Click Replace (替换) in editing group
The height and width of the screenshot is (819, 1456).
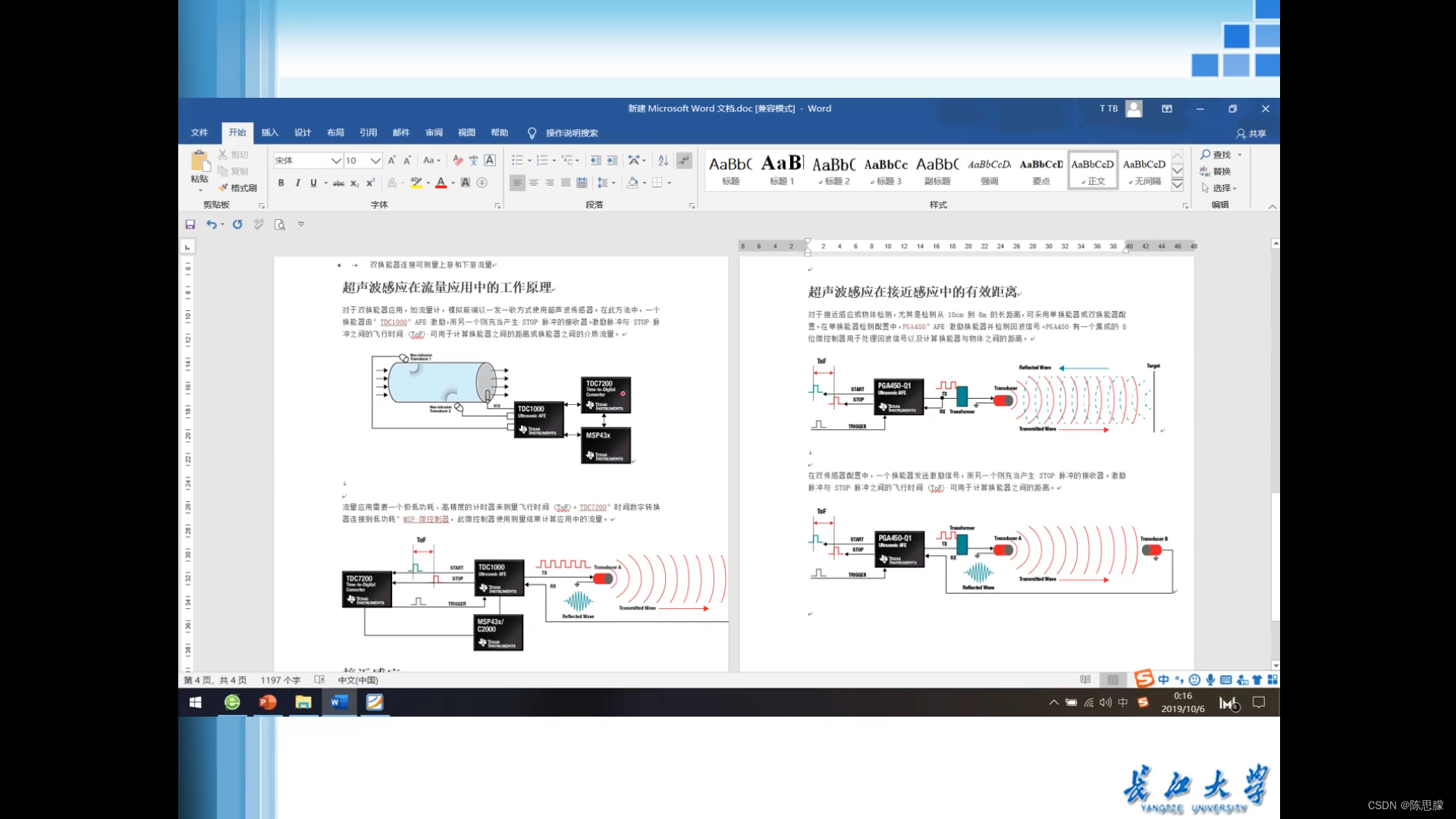coord(1216,171)
